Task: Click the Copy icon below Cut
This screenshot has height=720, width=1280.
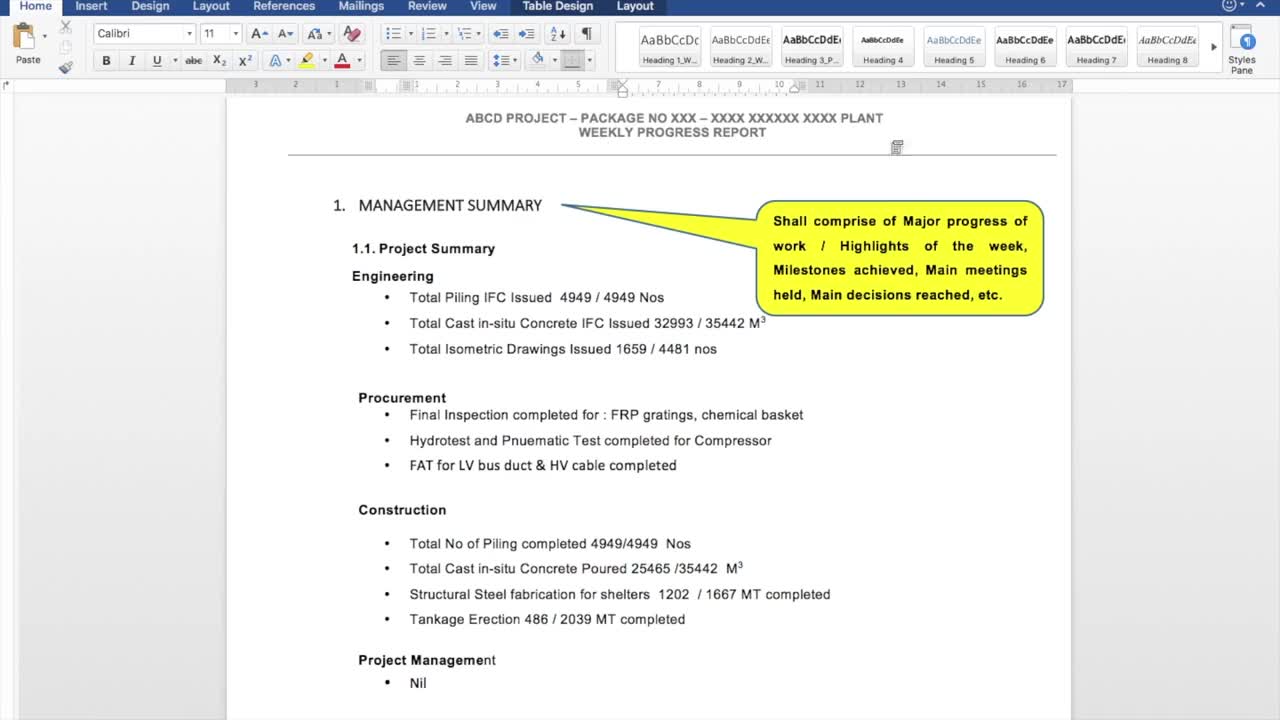Action: click(66, 47)
